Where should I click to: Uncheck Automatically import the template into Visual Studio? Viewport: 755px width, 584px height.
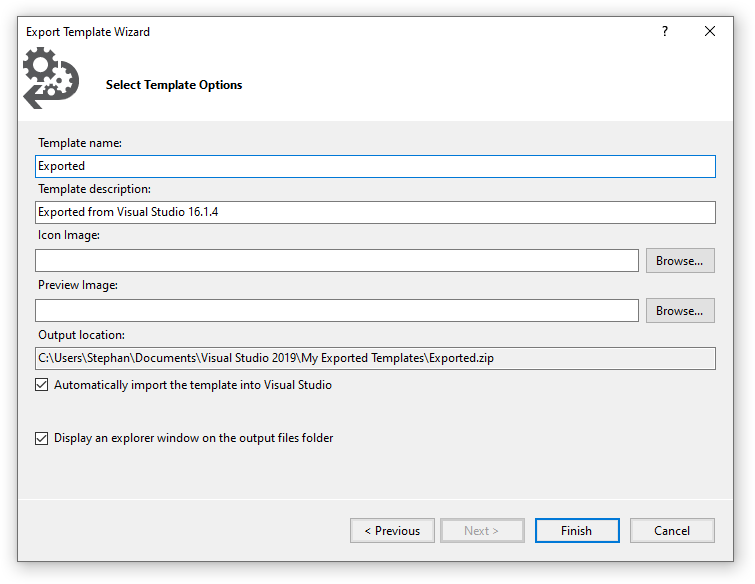[x=42, y=385]
